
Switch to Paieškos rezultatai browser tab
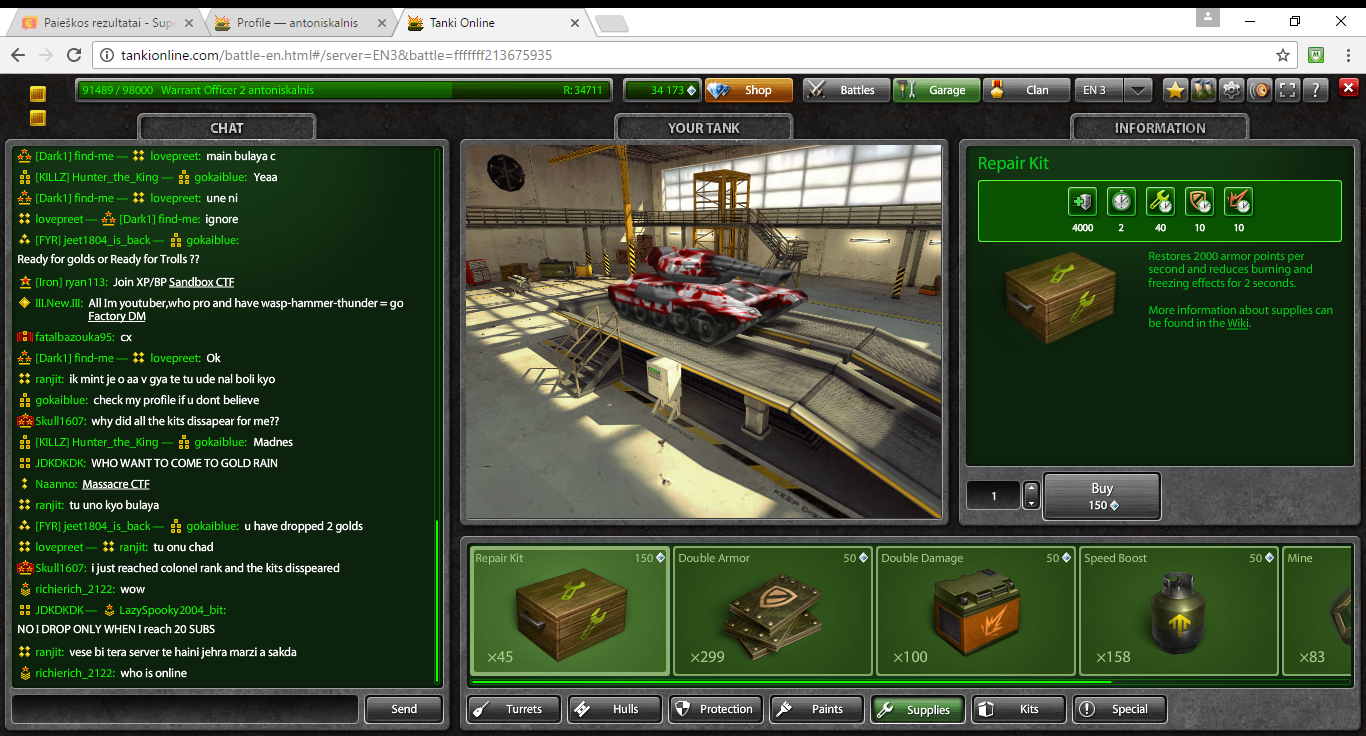[107, 23]
